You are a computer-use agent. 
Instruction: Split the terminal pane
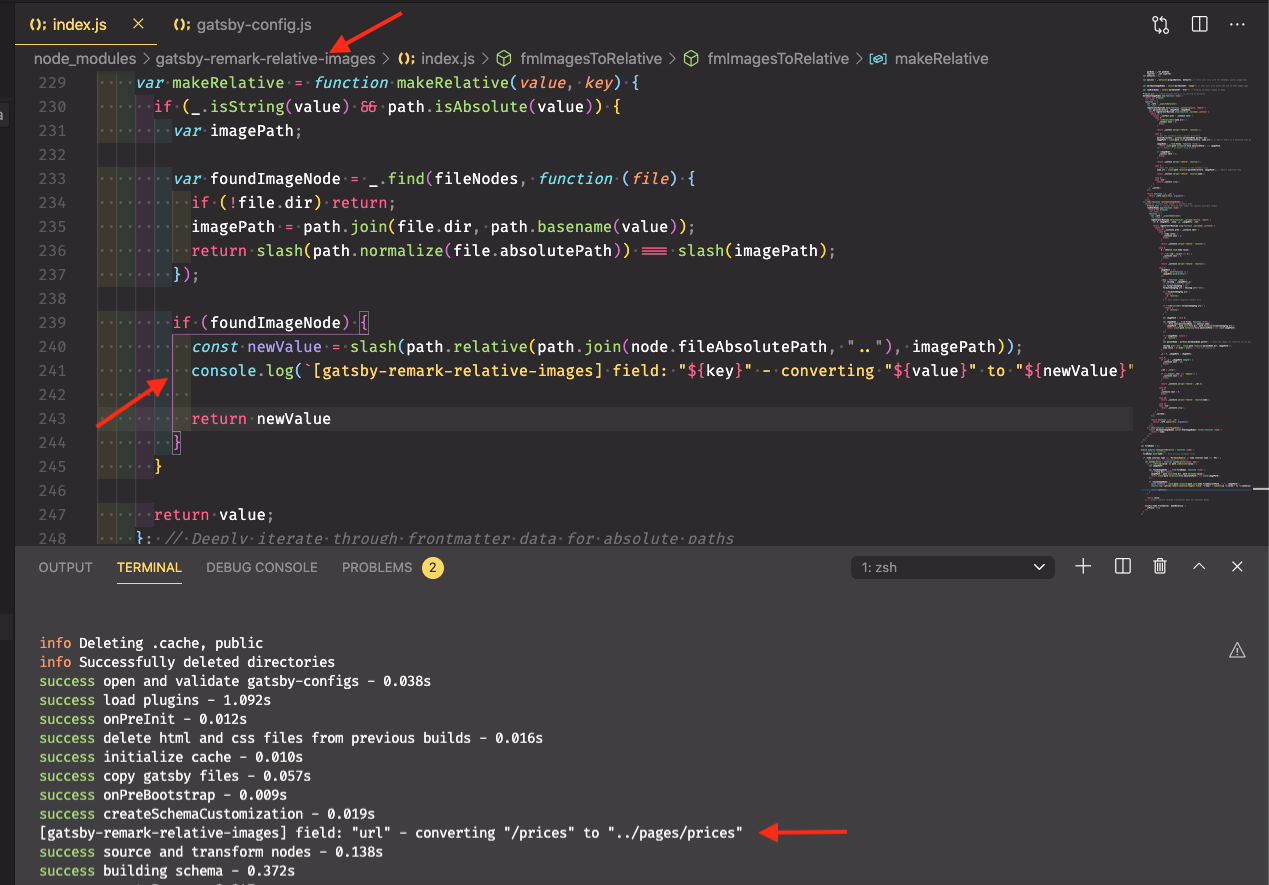(x=1122, y=566)
